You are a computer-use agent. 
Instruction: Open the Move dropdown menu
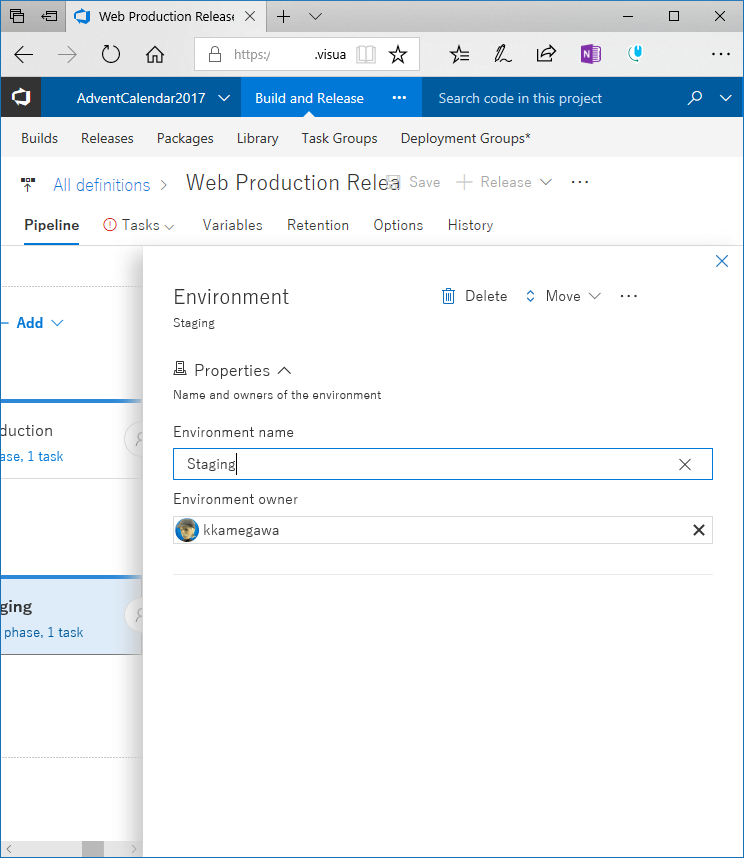[x=563, y=296]
